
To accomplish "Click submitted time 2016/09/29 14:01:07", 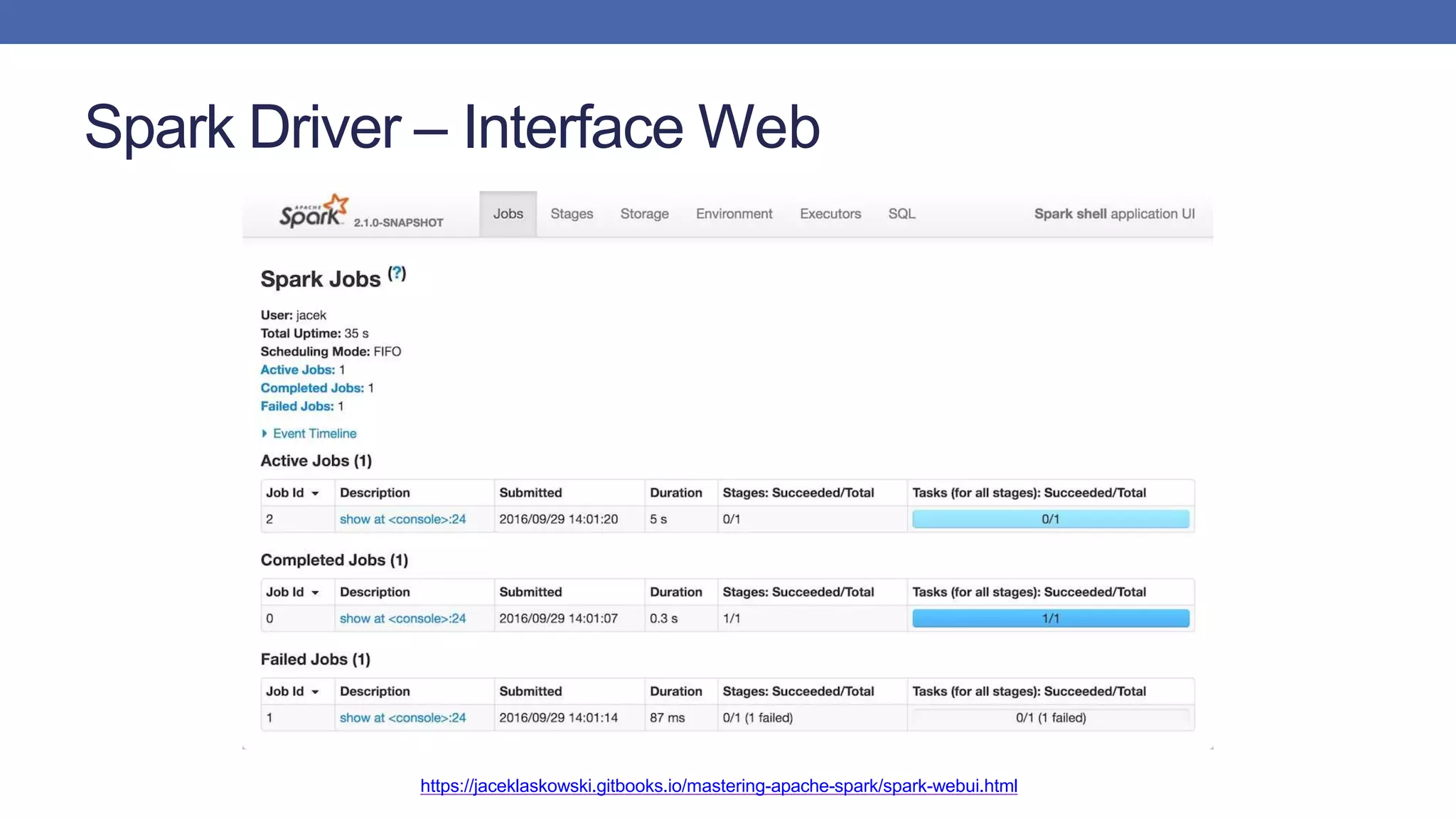I will tap(558, 619).
